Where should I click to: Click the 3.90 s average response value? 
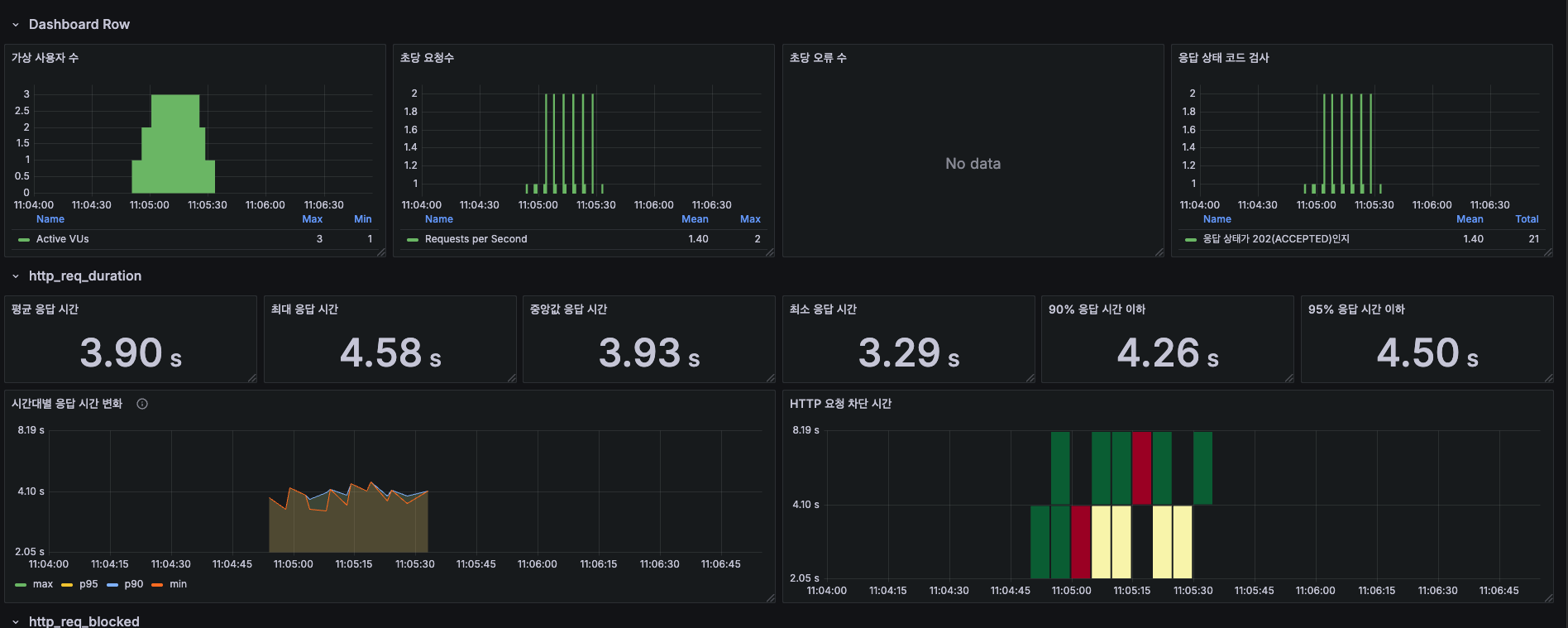click(131, 353)
